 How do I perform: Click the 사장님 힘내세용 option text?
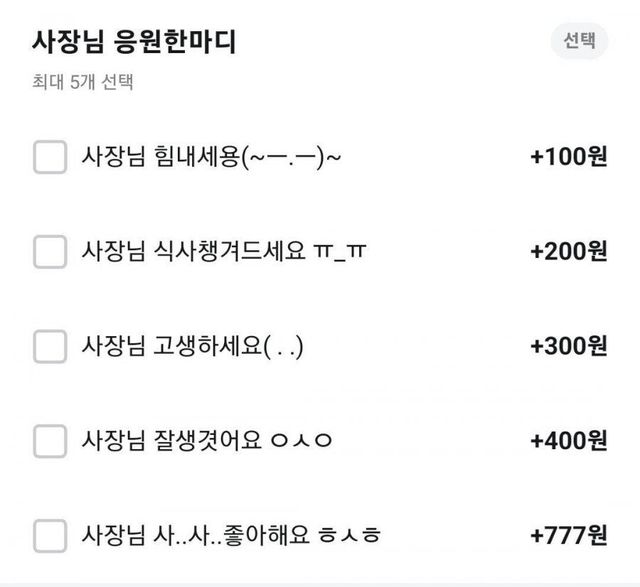tap(212, 157)
